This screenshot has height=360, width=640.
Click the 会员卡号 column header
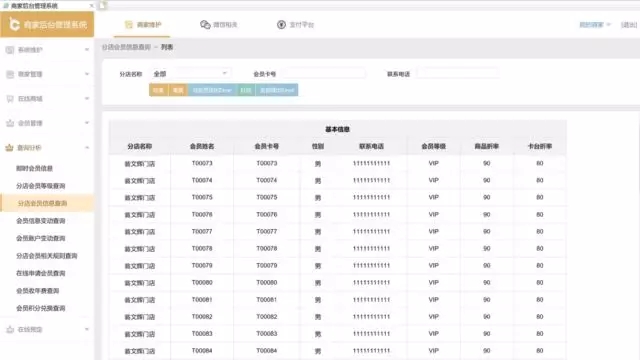[267, 146]
